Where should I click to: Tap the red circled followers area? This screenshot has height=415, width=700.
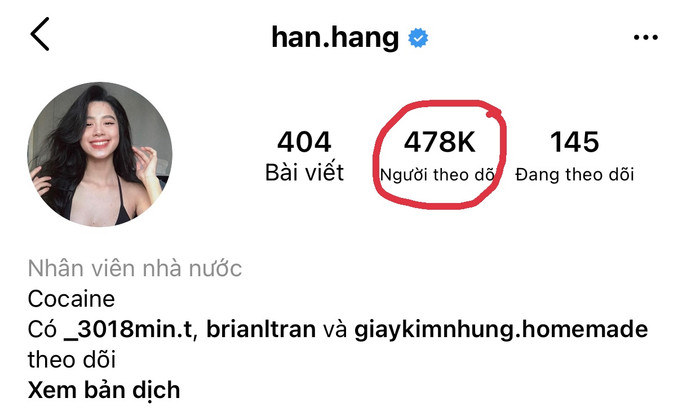coord(439,154)
